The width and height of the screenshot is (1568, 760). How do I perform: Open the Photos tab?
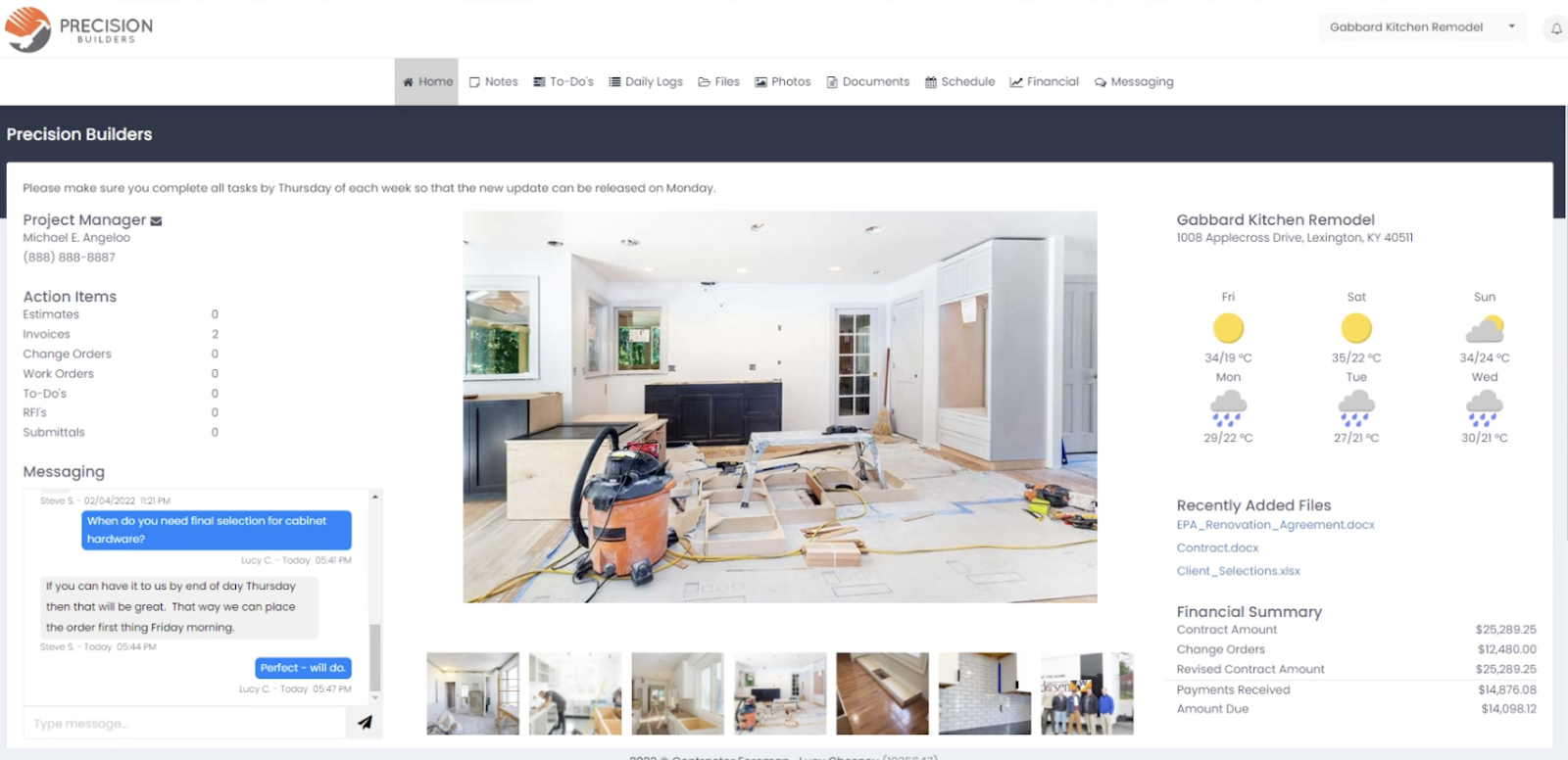point(783,81)
